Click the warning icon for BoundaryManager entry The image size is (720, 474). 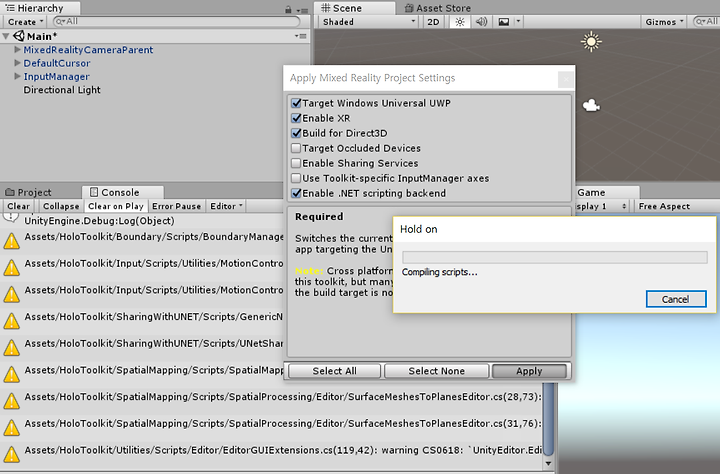(x=11, y=241)
